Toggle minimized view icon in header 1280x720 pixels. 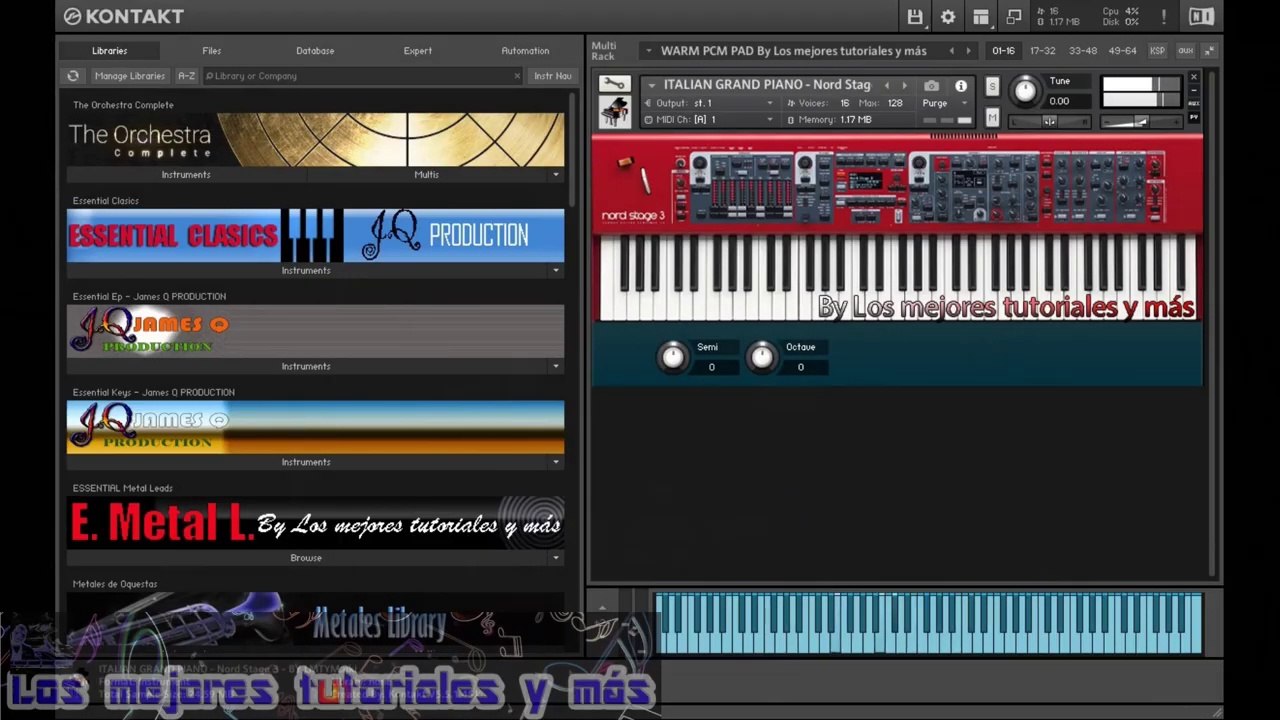pyautogui.click(x=1014, y=16)
